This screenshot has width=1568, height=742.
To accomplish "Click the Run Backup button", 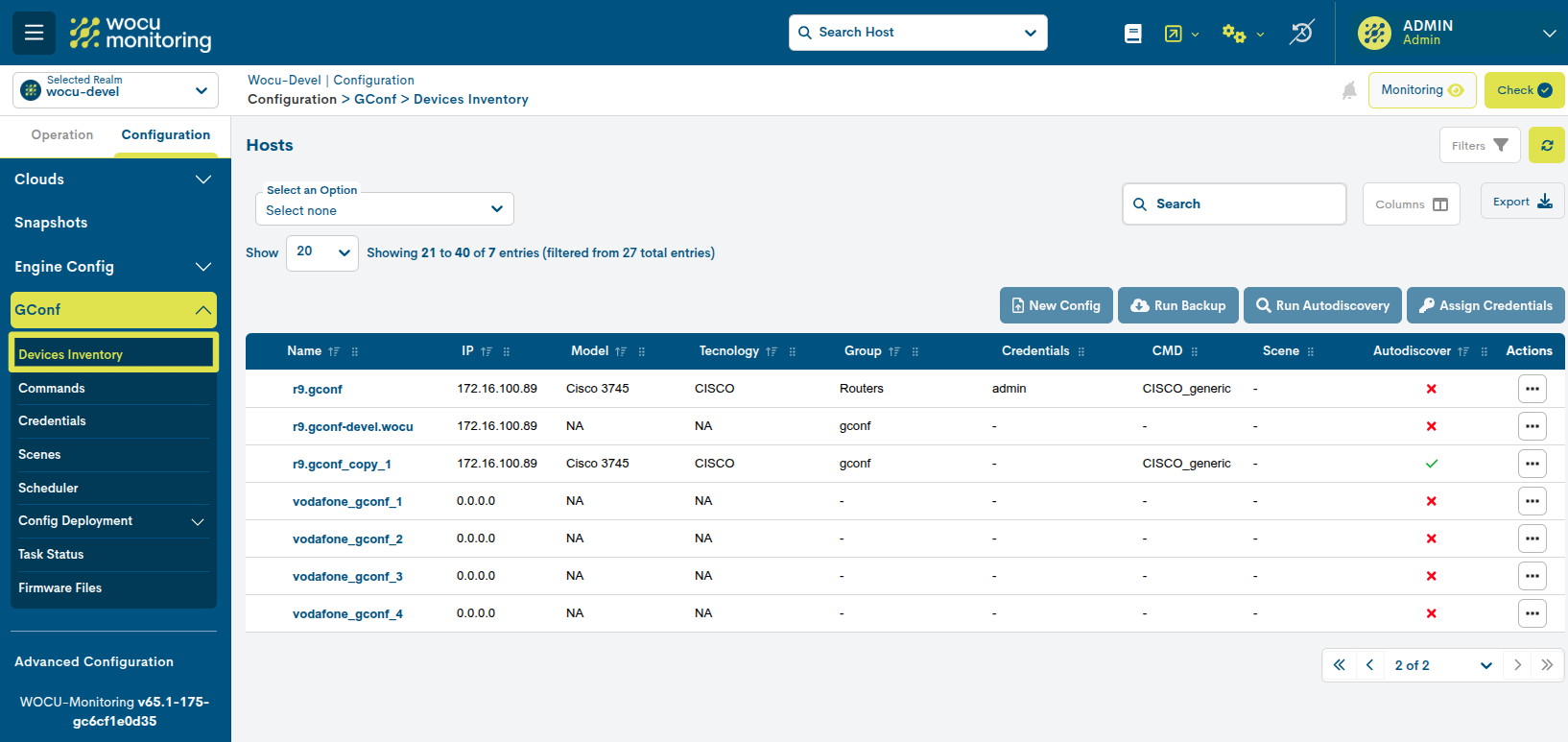I will pos(1177,306).
